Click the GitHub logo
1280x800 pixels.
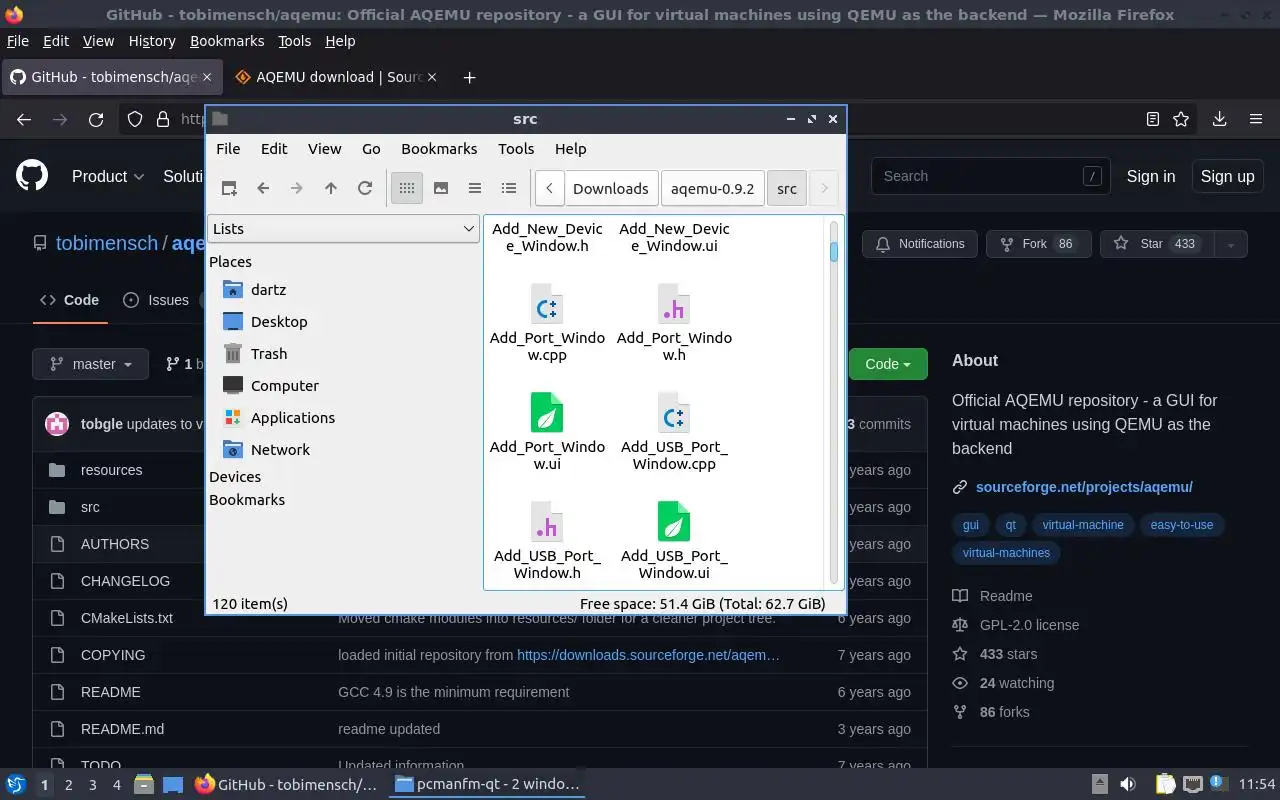coord(32,176)
